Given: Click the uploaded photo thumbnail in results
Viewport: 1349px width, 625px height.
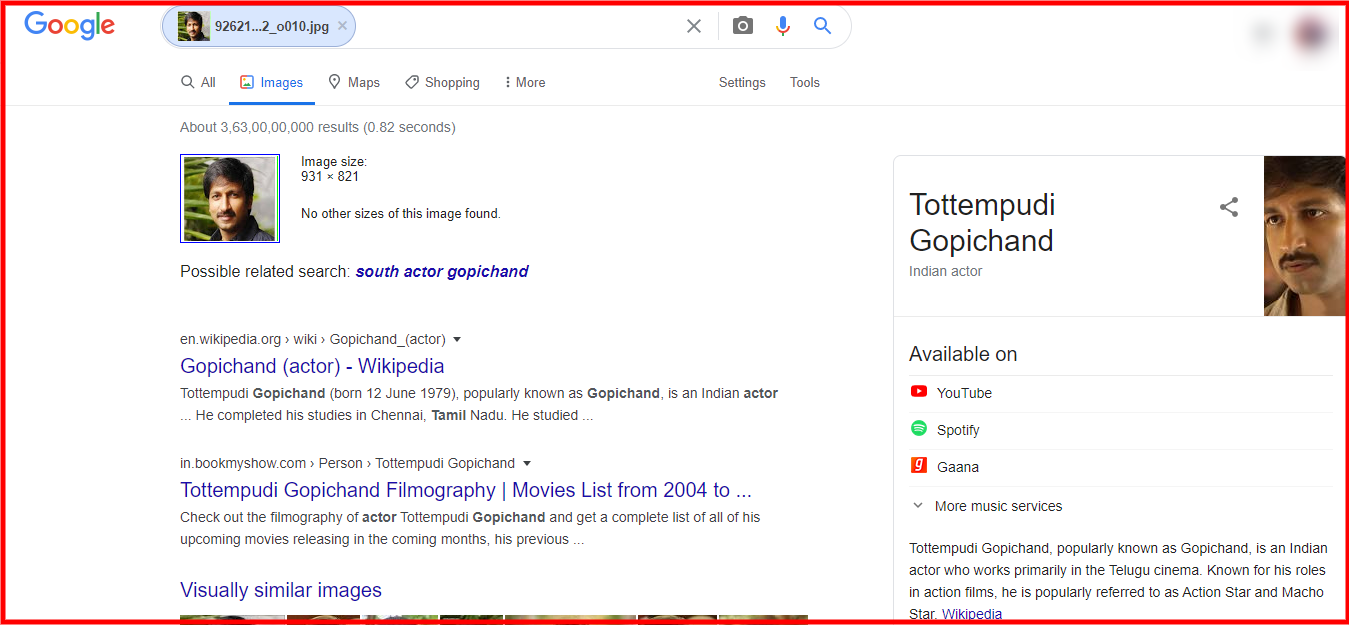Looking at the screenshot, I should [x=230, y=198].
